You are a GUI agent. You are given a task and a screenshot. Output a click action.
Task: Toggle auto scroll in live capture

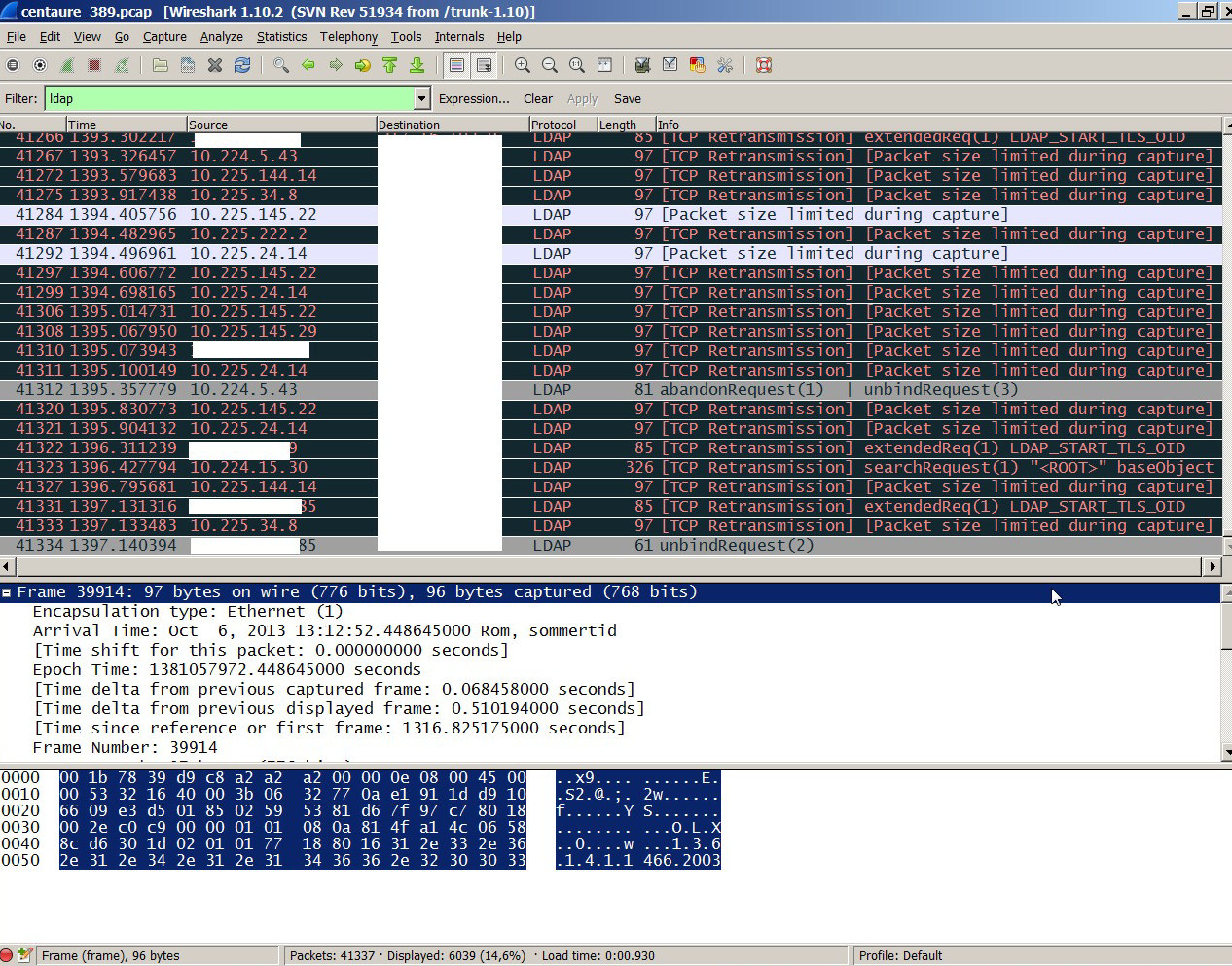[484, 65]
